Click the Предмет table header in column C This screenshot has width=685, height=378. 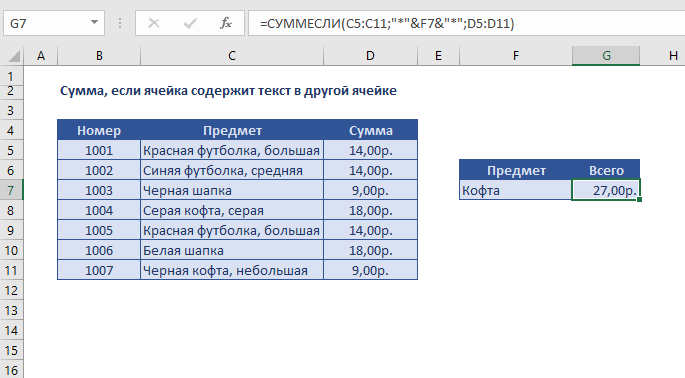[232, 130]
